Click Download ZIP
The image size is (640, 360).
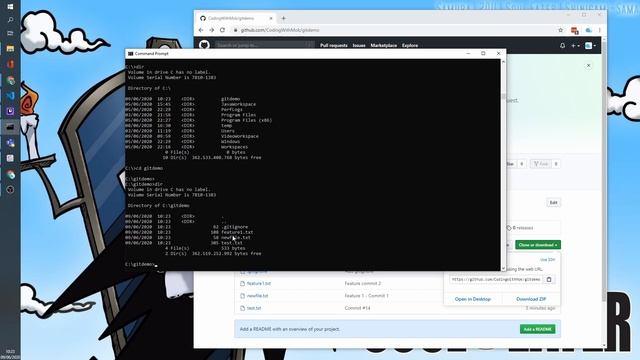pyautogui.click(x=531, y=299)
